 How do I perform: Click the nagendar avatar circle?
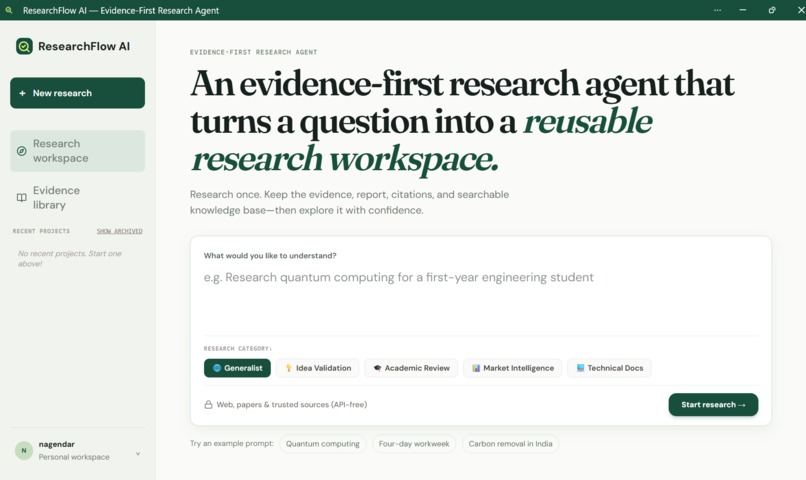coord(24,450)
